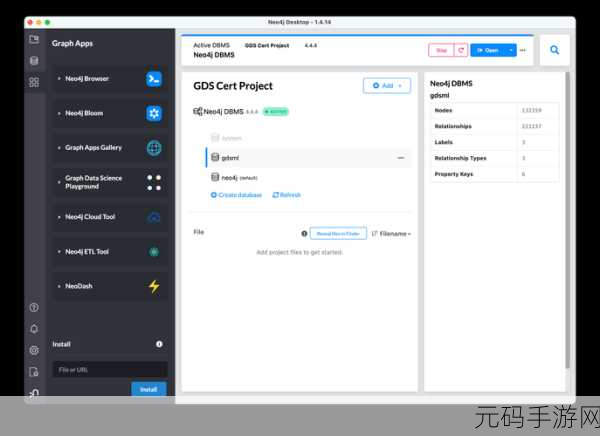The height and width of the screenshot is (436, 600).
Task: Click the gdsml database icon
Action: pos(215,157)
